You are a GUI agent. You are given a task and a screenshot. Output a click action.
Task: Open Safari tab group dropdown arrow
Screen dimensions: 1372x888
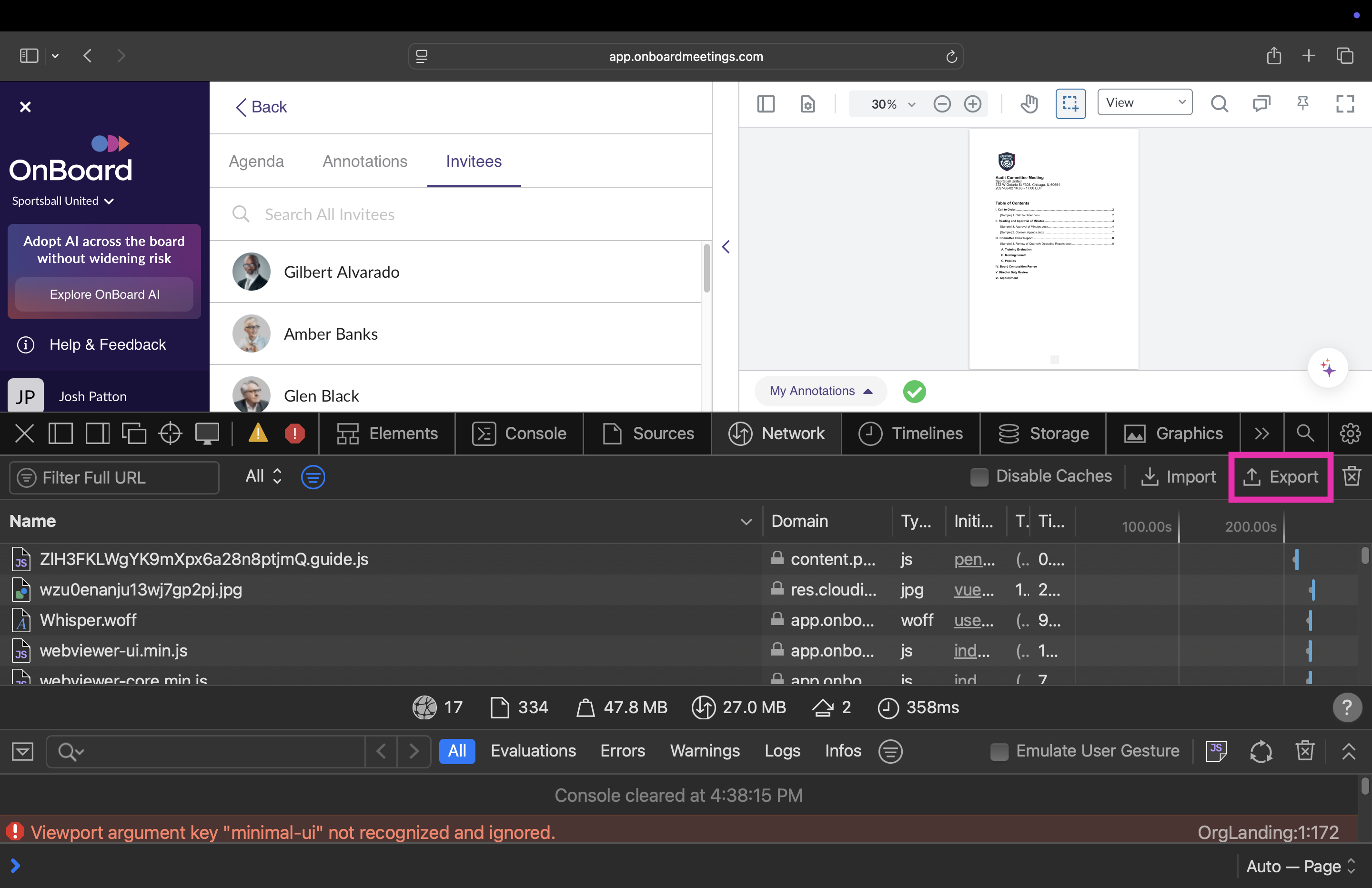pyautogui.click(x=55, y=56)
